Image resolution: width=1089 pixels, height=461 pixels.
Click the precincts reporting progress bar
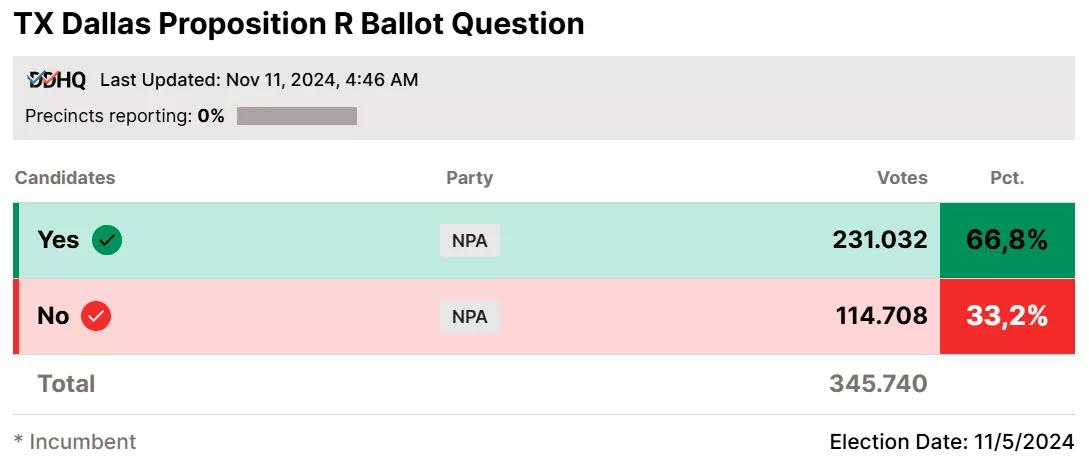pyautogui.click(x=297, y=116)
